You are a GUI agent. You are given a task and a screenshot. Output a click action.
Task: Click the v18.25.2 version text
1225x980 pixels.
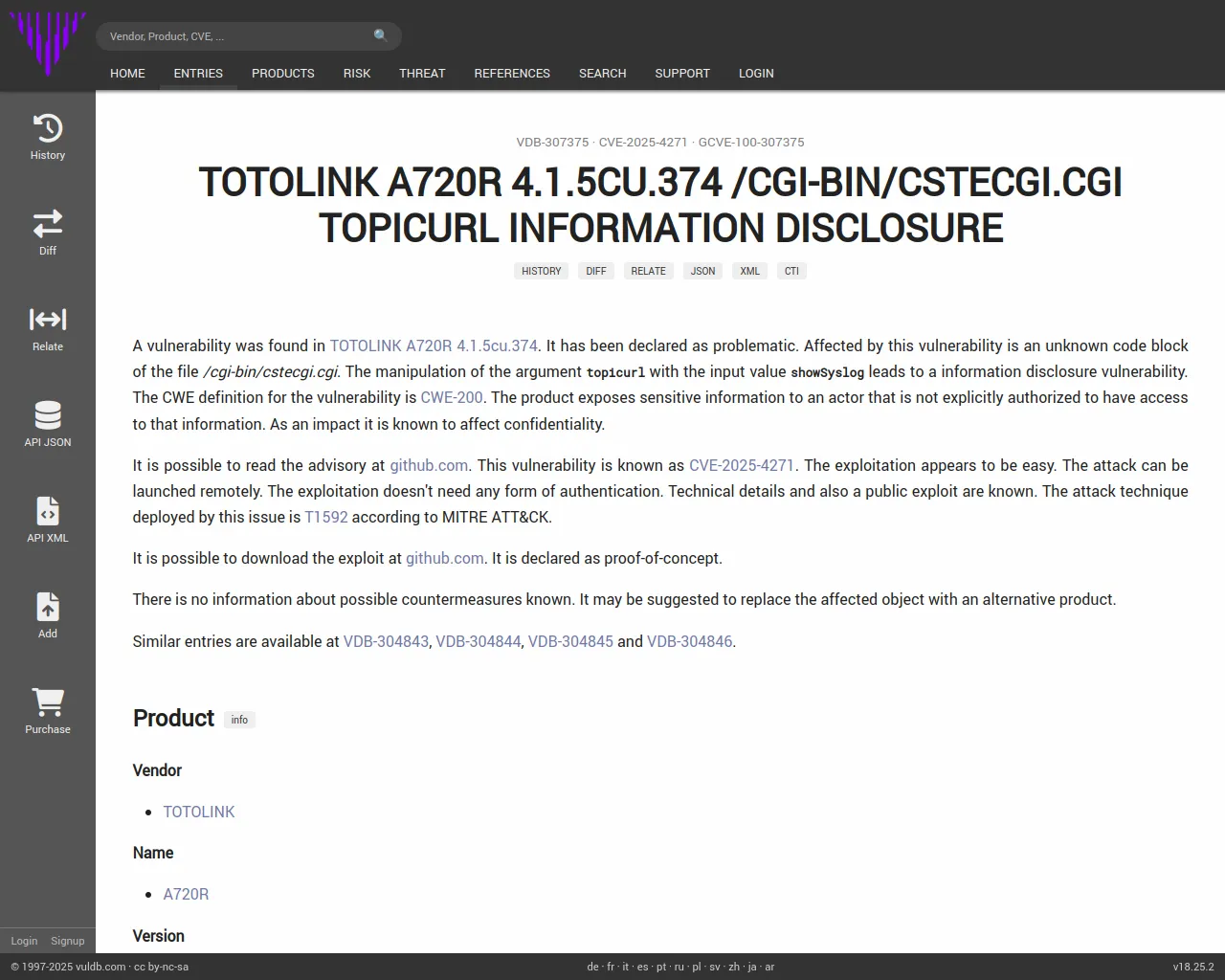click(x=1193, y=967)
